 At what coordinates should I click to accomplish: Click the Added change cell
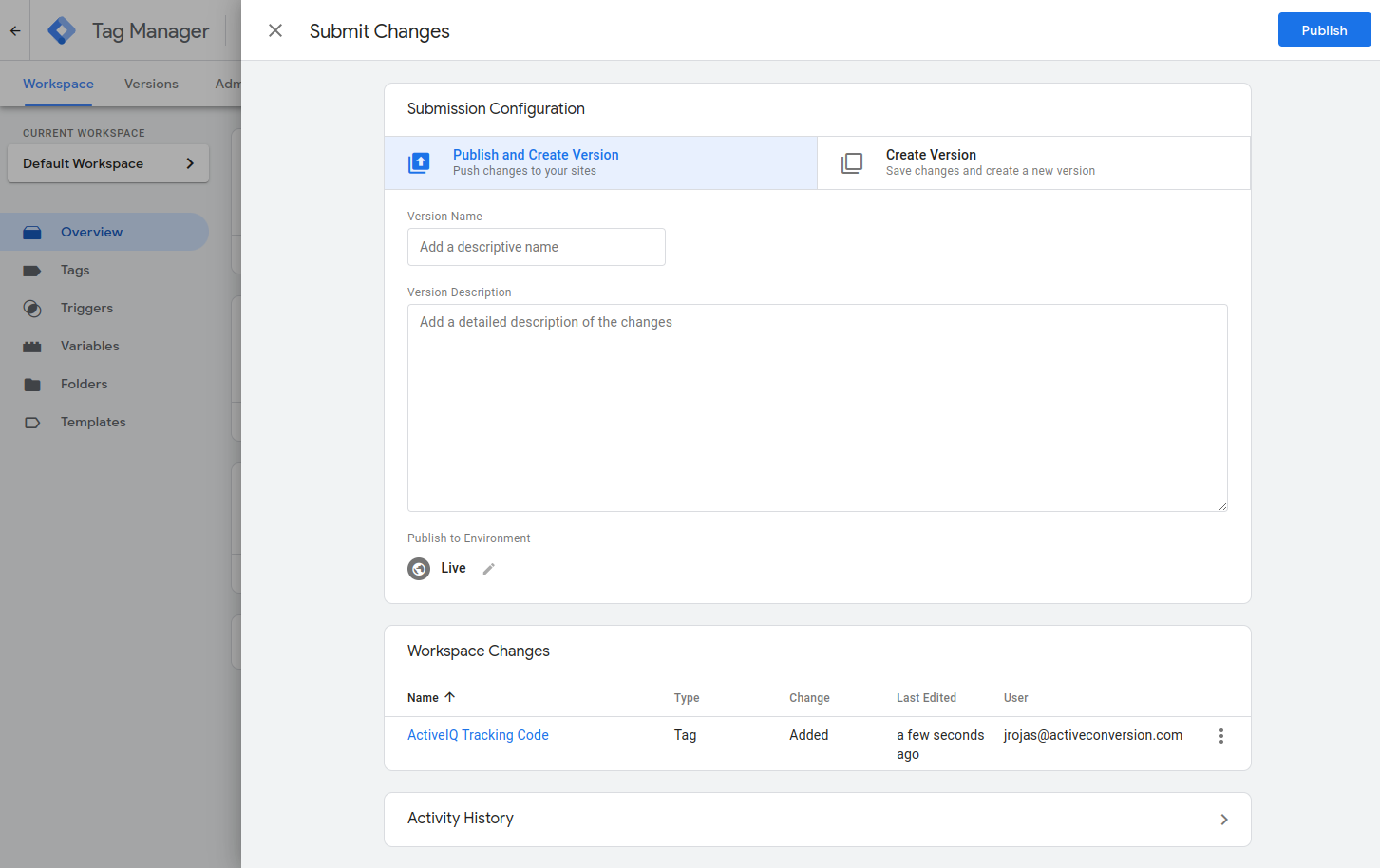point(808,735)
